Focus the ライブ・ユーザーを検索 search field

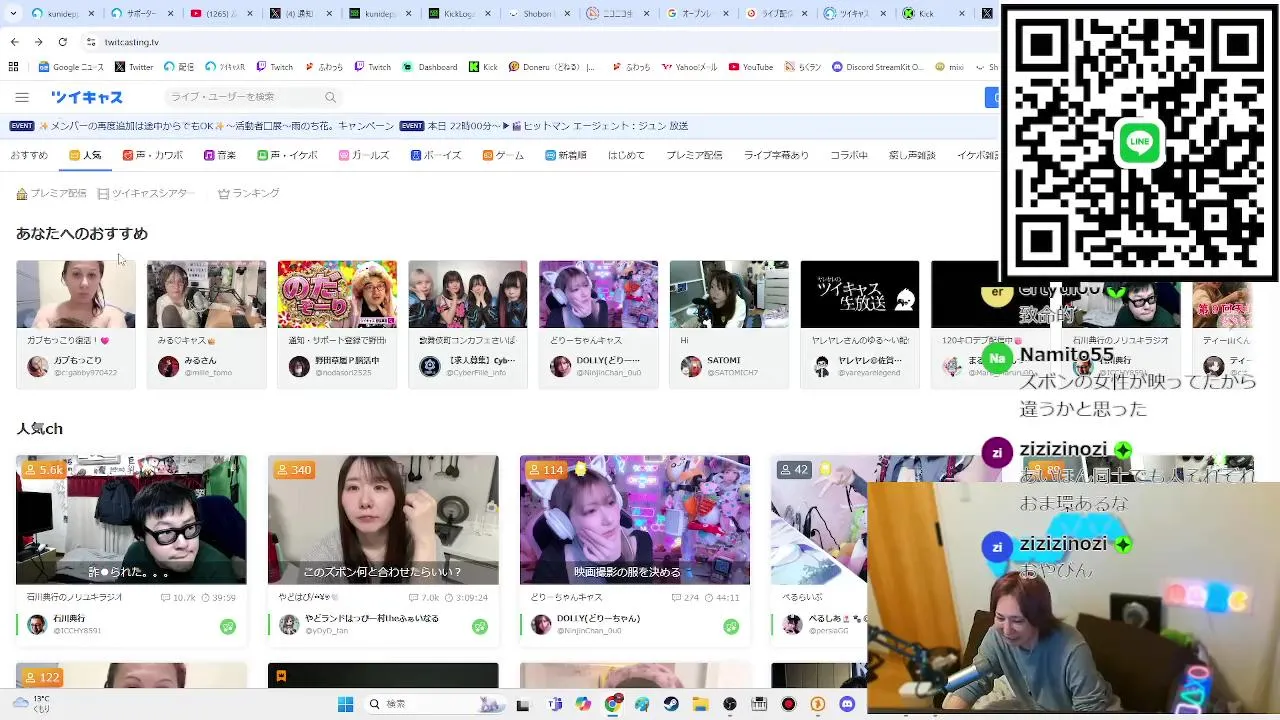point(252,97)
